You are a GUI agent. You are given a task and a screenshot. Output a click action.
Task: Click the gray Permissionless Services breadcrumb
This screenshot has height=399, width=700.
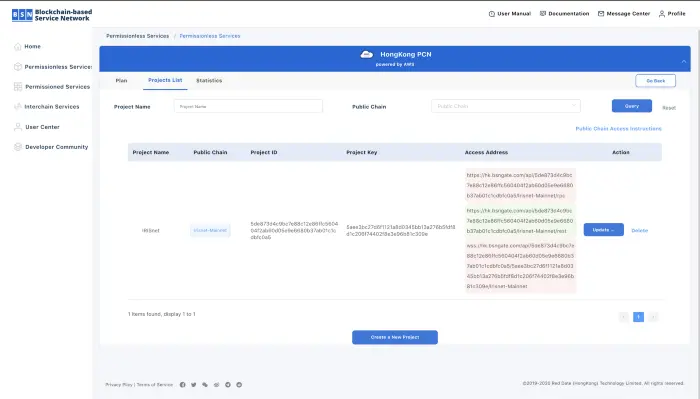pos(138,36)
